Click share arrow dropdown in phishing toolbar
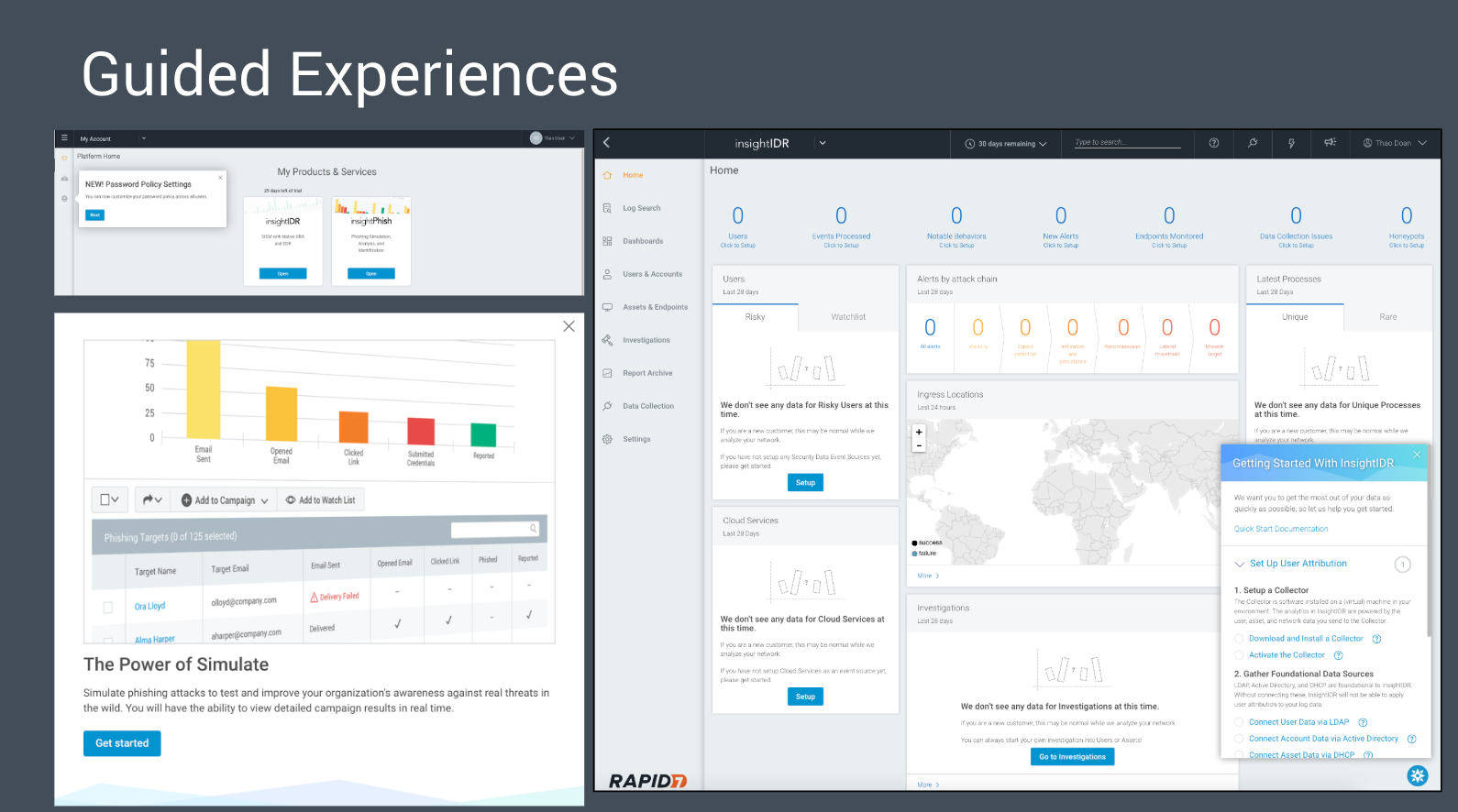1458x812 pixels. coord(152,499)
